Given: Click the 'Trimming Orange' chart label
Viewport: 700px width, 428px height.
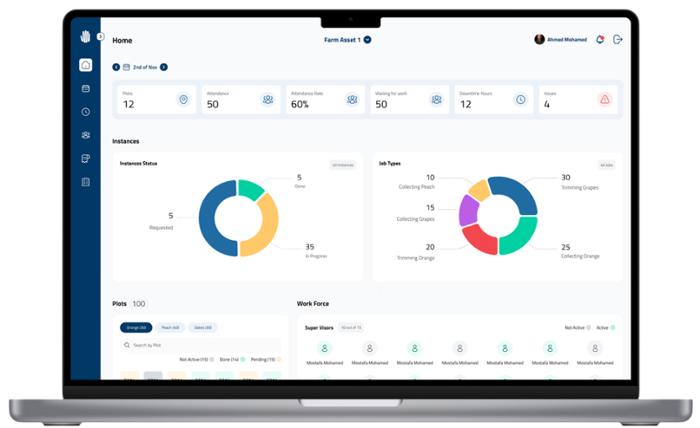Looking at the screenshot, I should pos(416,258).
